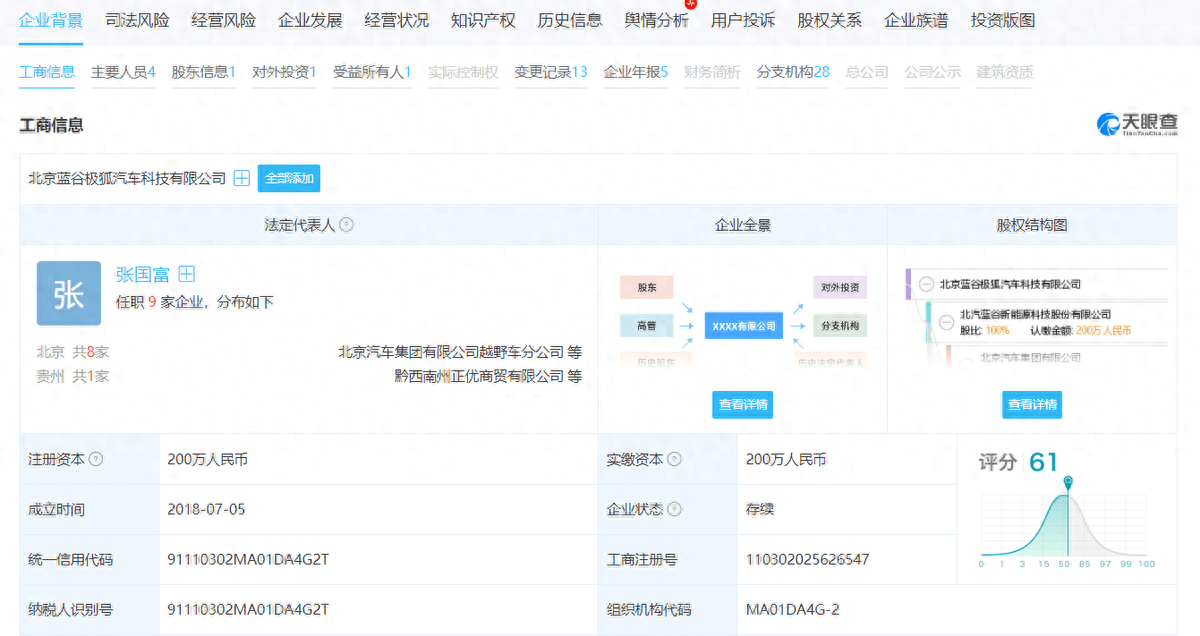Switch to the 知识产权 tab
The width and height of the screenshot is (1200, 636).
[483, 20]
